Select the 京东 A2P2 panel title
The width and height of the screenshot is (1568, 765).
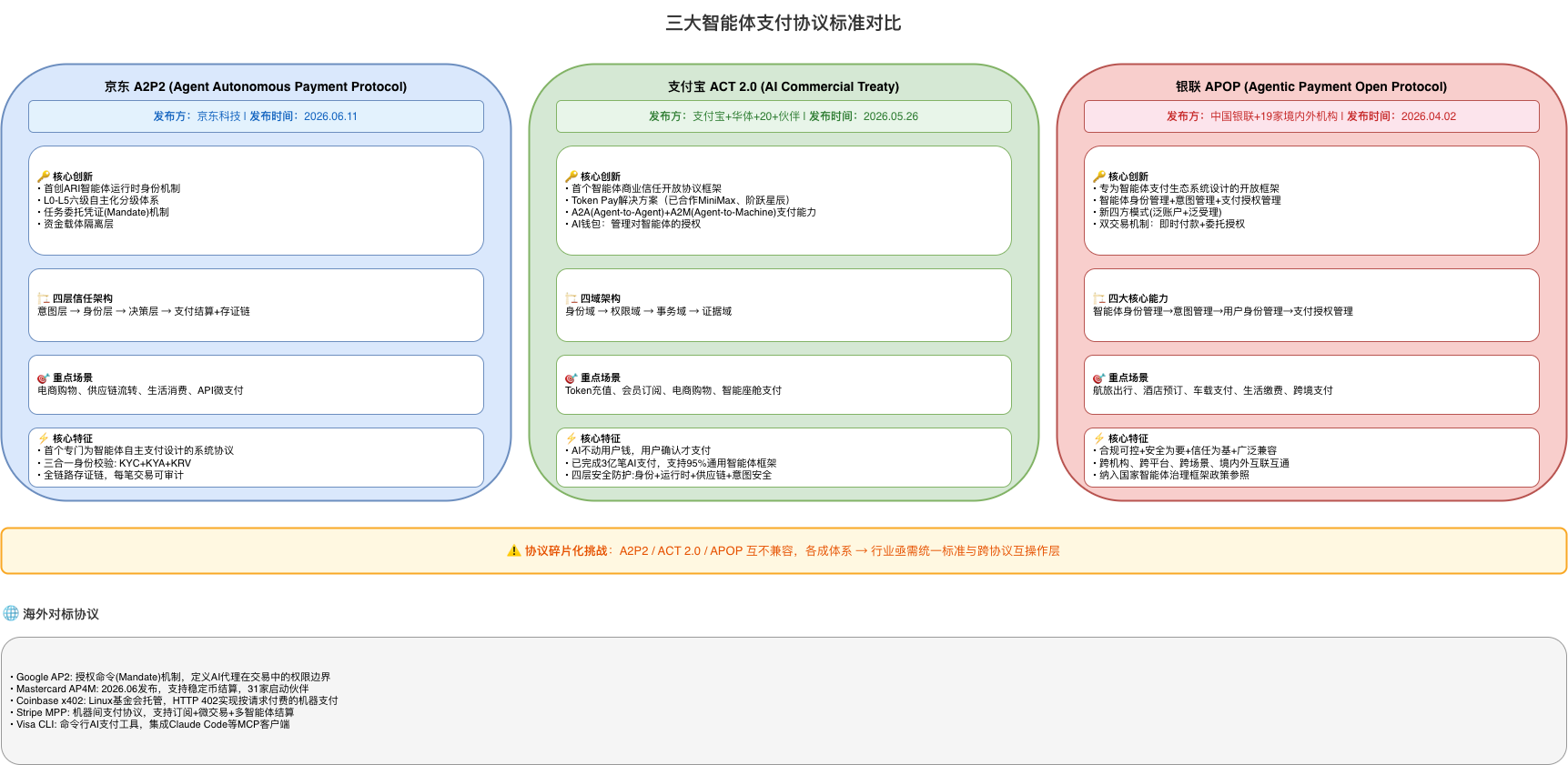(256, 86)
